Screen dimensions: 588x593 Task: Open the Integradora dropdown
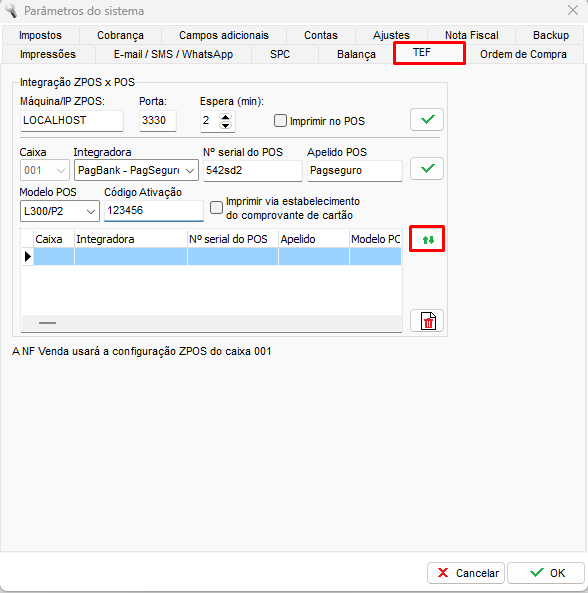click(137, 171)
